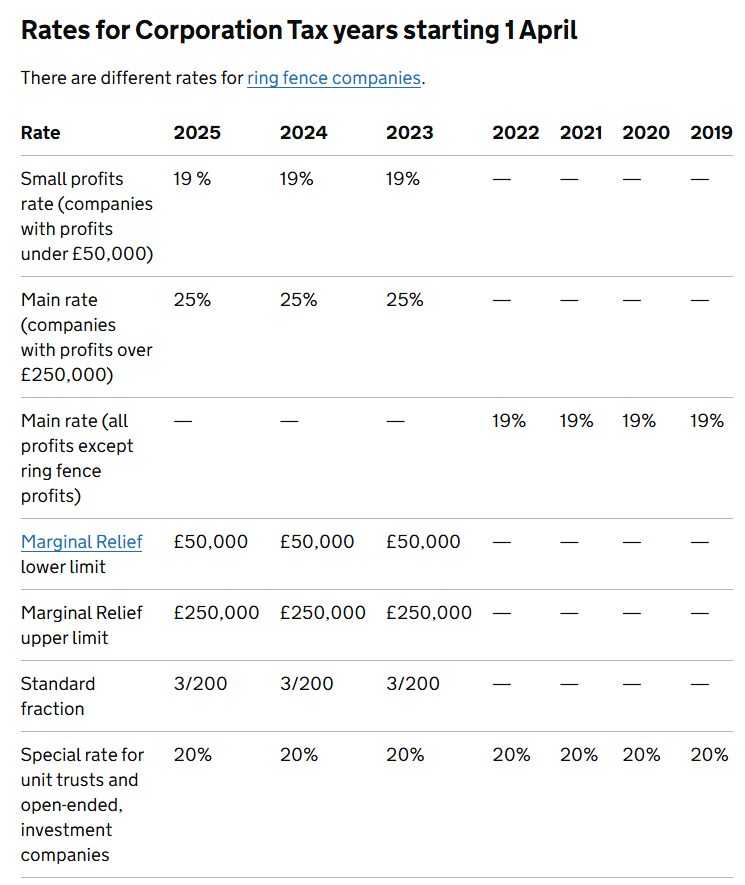Click the Rate column header
The height and width of the screenshot is (885, 745).
(x=40, y=133)
